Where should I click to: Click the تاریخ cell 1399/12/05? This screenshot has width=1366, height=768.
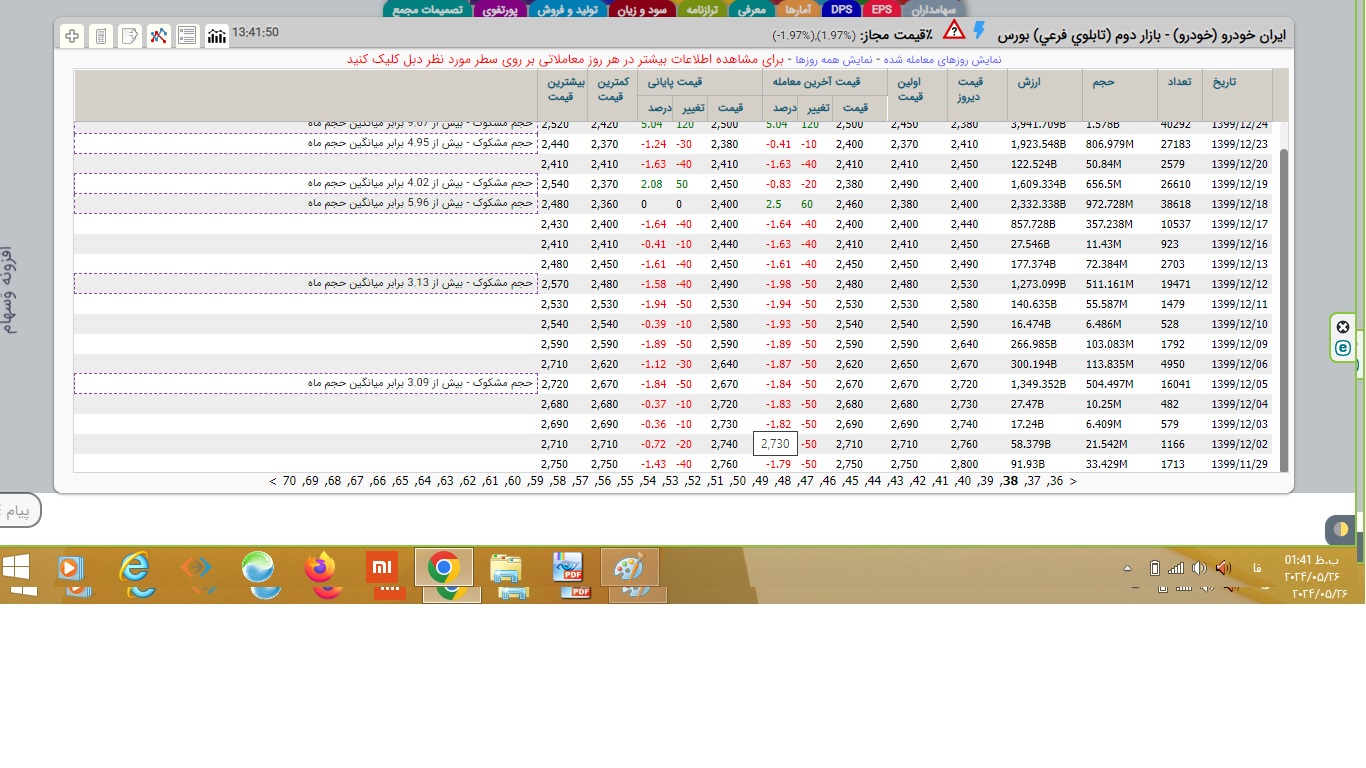(1240, 384)
